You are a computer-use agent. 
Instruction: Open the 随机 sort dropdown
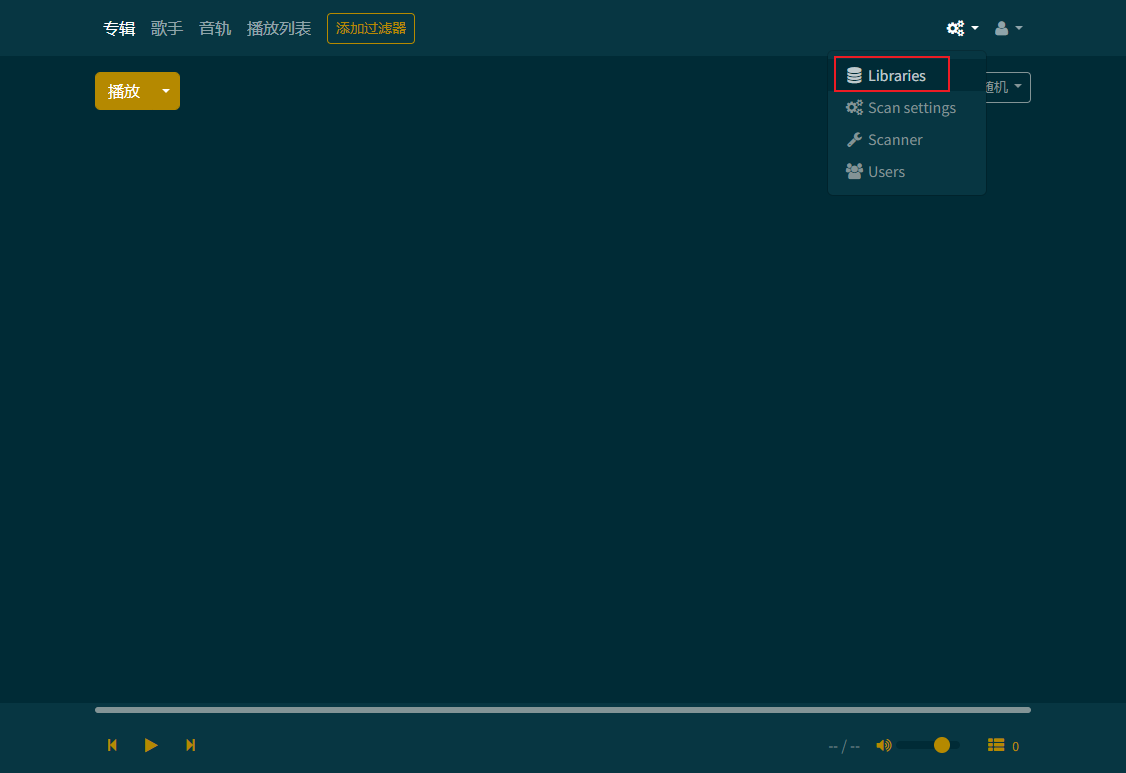1005,87
